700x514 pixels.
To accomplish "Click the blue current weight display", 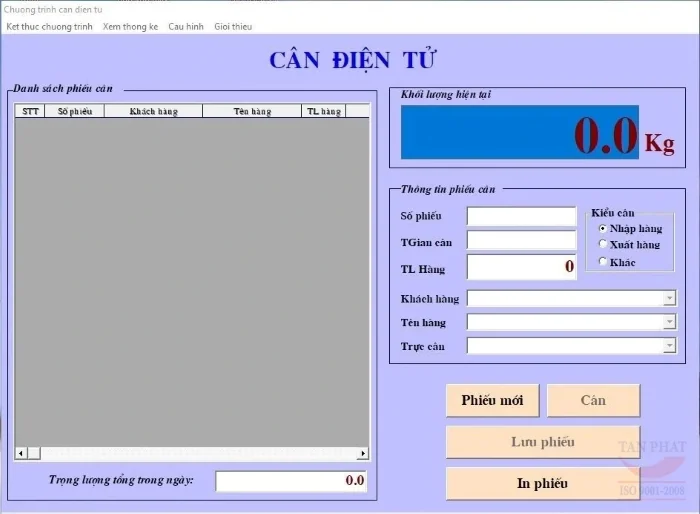I will tap(520, 132).
